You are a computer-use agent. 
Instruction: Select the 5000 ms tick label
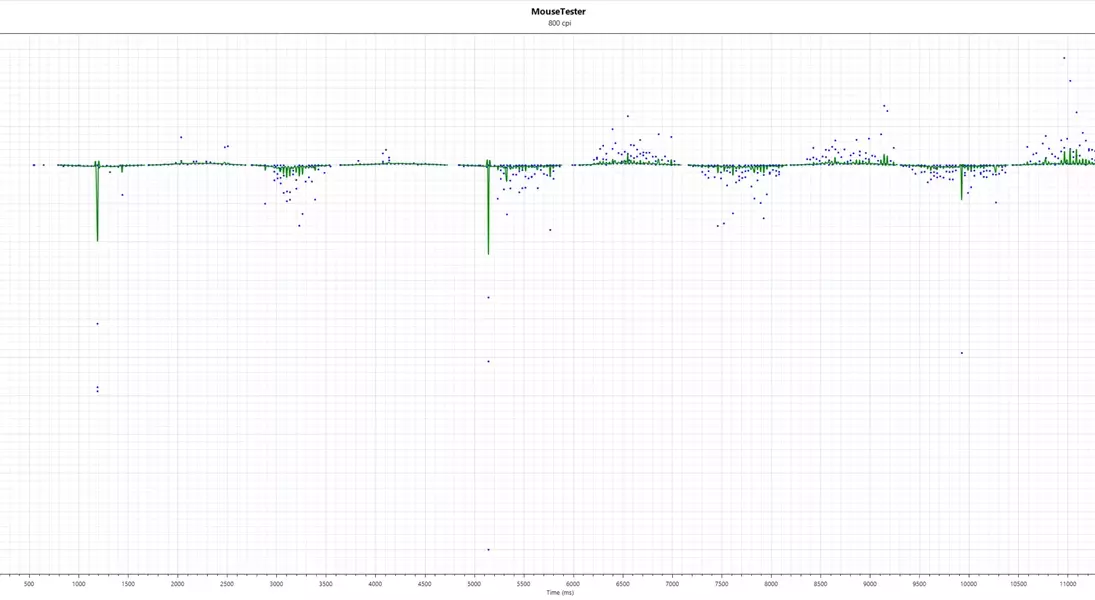click(x=474, y=583)
